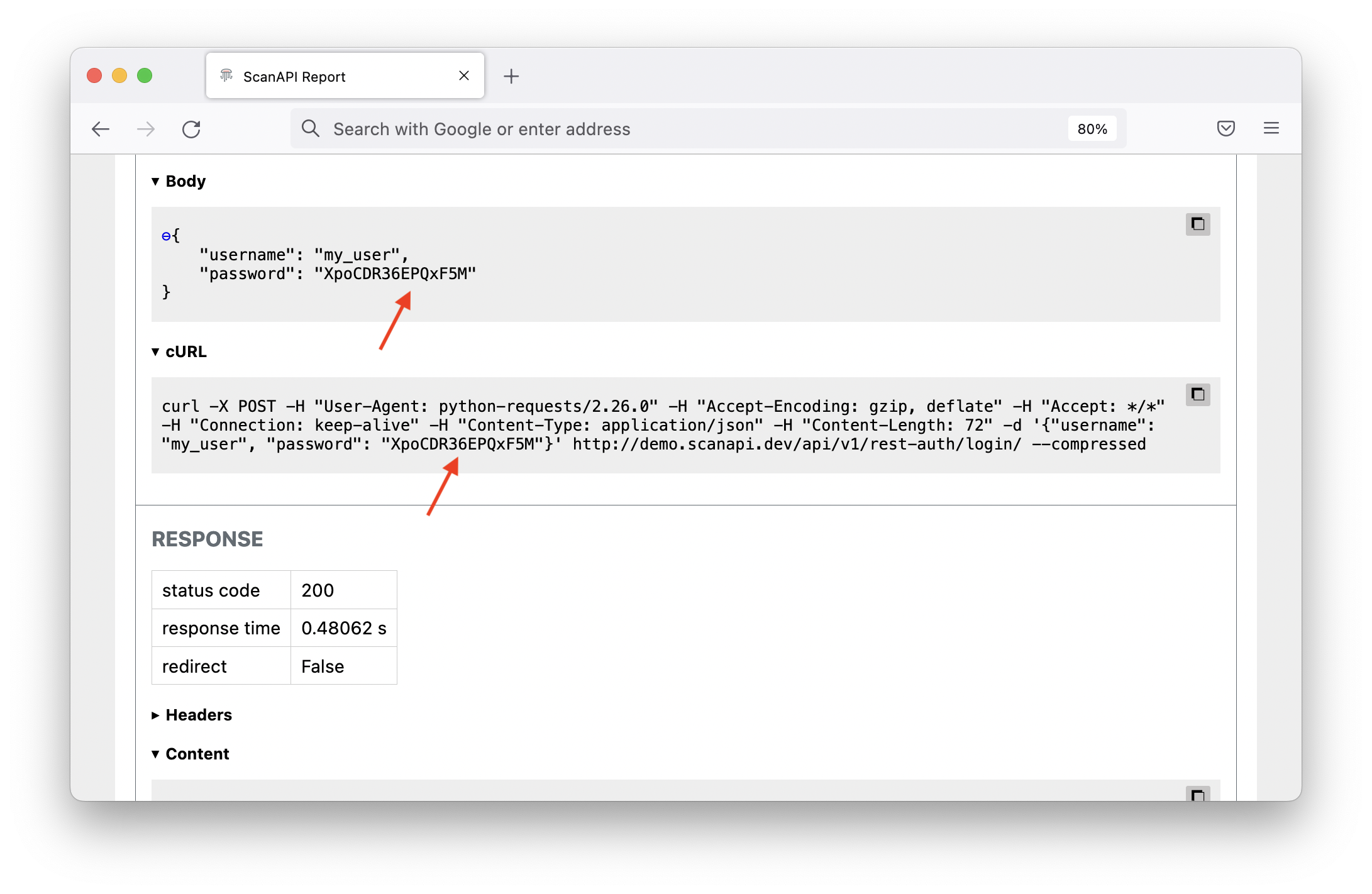Expand the Headers section

point(155,715)
